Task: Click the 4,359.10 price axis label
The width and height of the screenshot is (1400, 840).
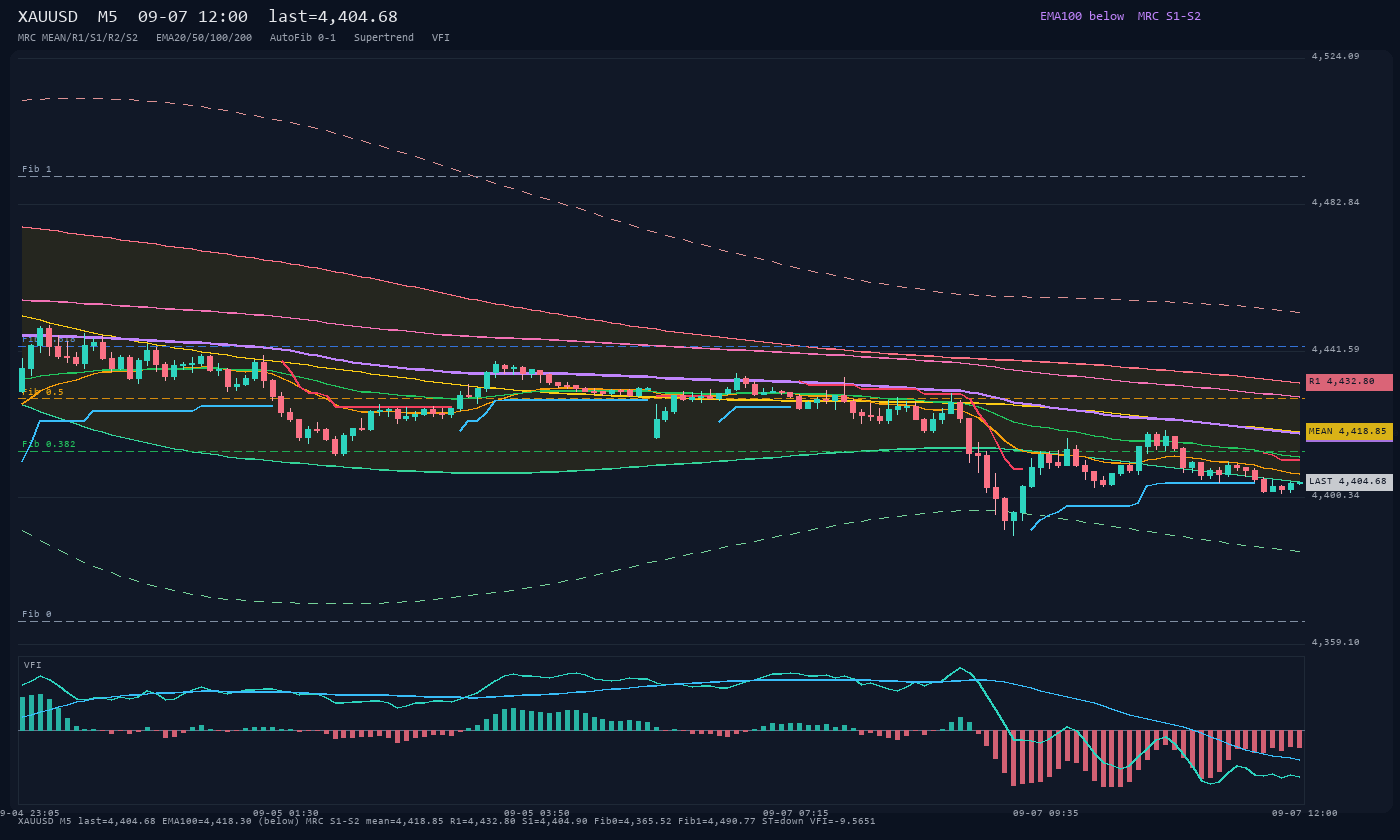Action: [x=1336, y=642]
